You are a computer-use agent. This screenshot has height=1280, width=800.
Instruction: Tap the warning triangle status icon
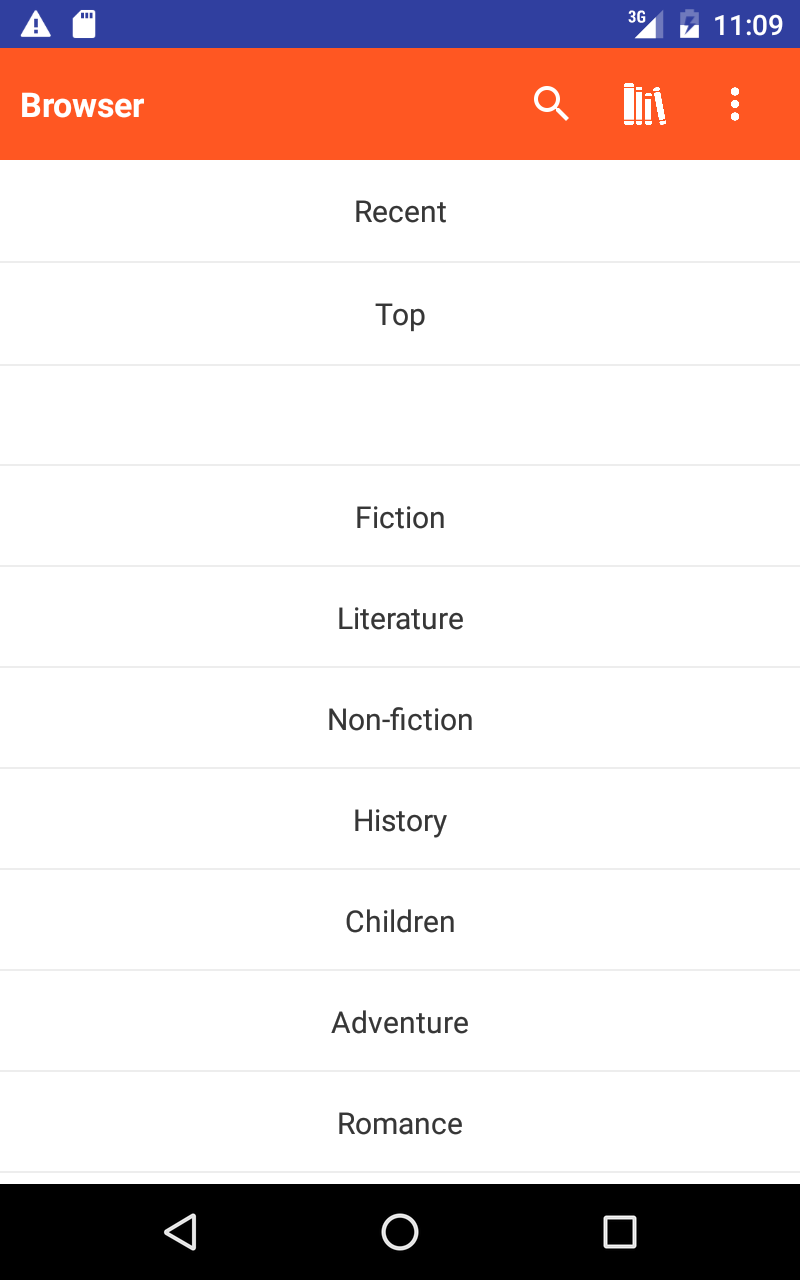point(36,24)
